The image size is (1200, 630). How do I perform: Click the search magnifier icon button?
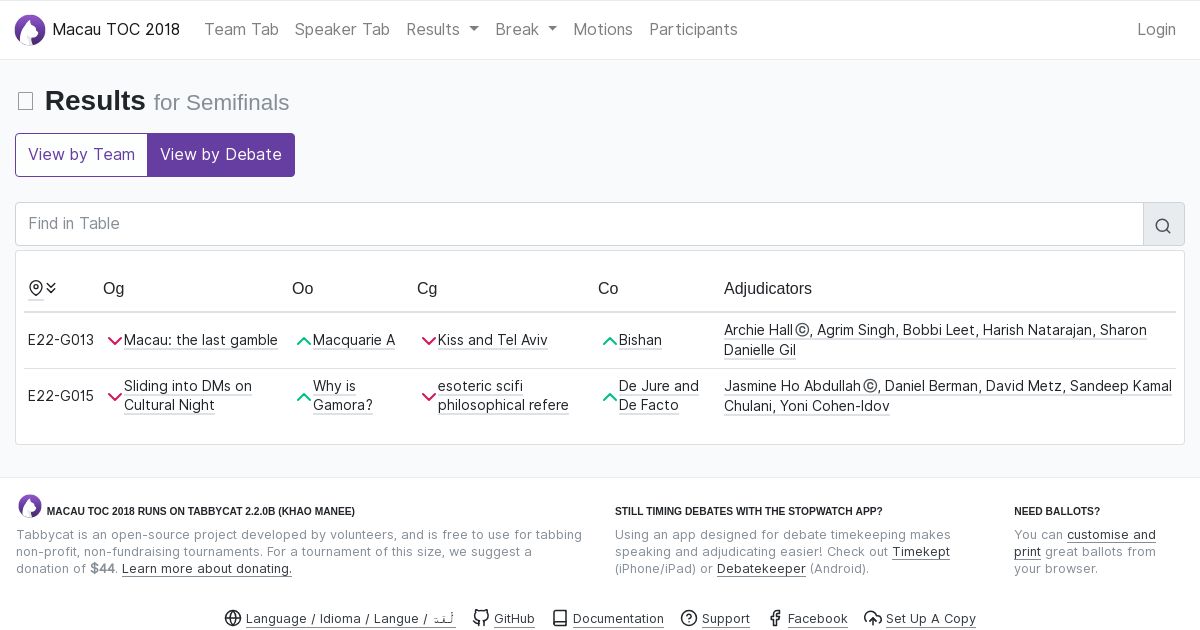click(1163, 225)
